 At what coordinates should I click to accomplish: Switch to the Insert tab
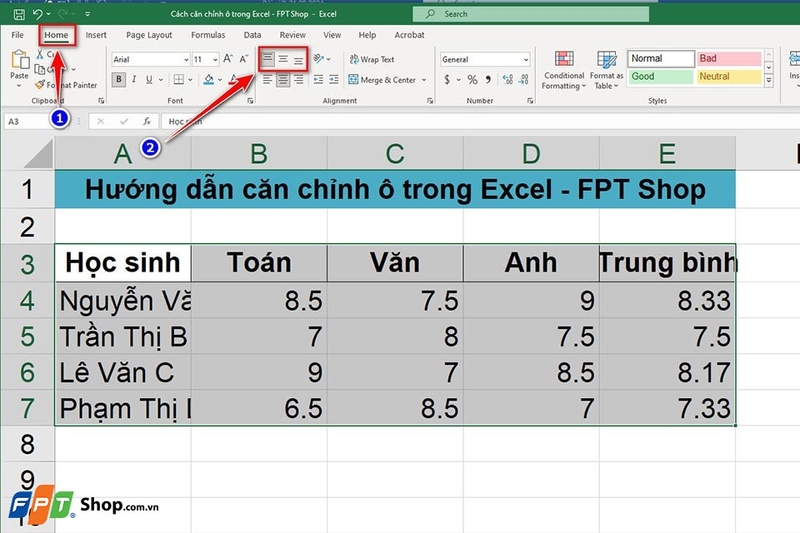pos(96,35)
